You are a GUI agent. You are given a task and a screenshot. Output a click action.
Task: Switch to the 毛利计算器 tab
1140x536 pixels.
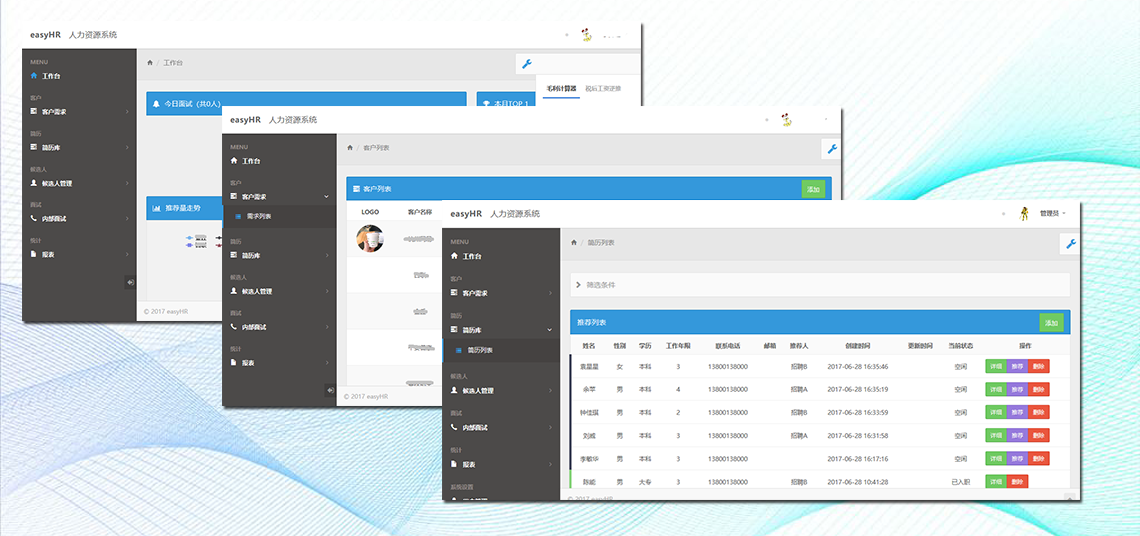click(x=561, y=89)
